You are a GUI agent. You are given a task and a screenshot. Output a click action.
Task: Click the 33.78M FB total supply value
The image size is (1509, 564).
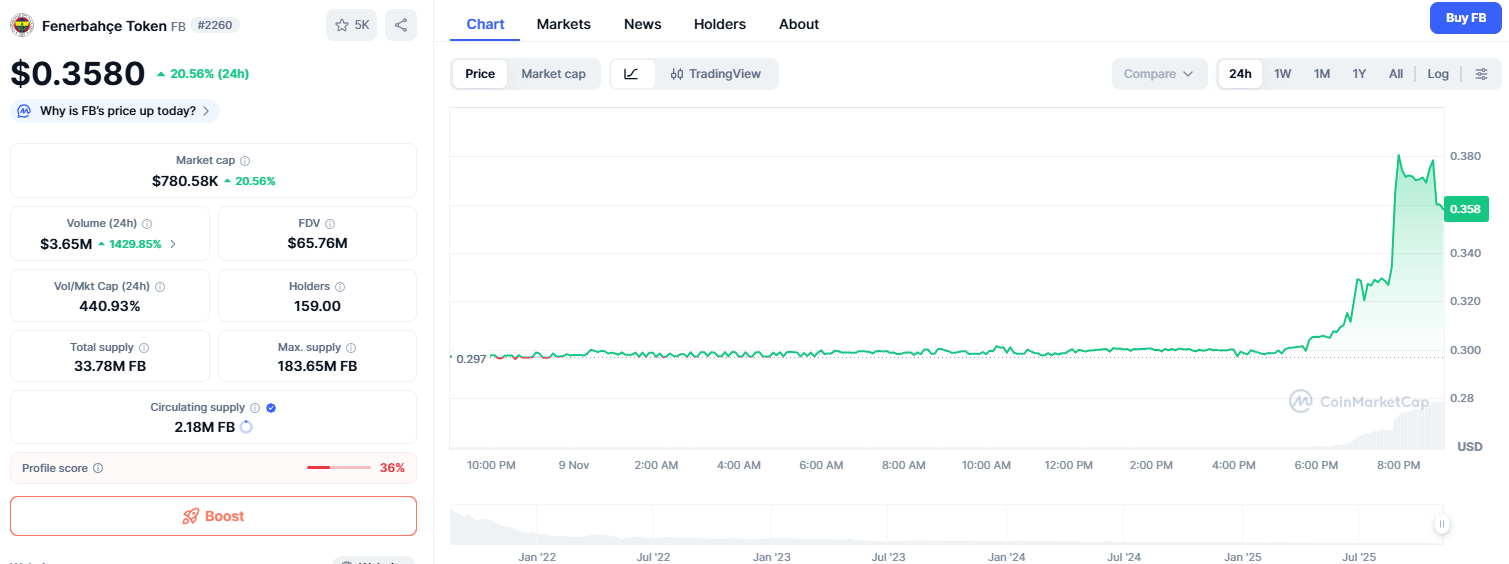[110, 366]
